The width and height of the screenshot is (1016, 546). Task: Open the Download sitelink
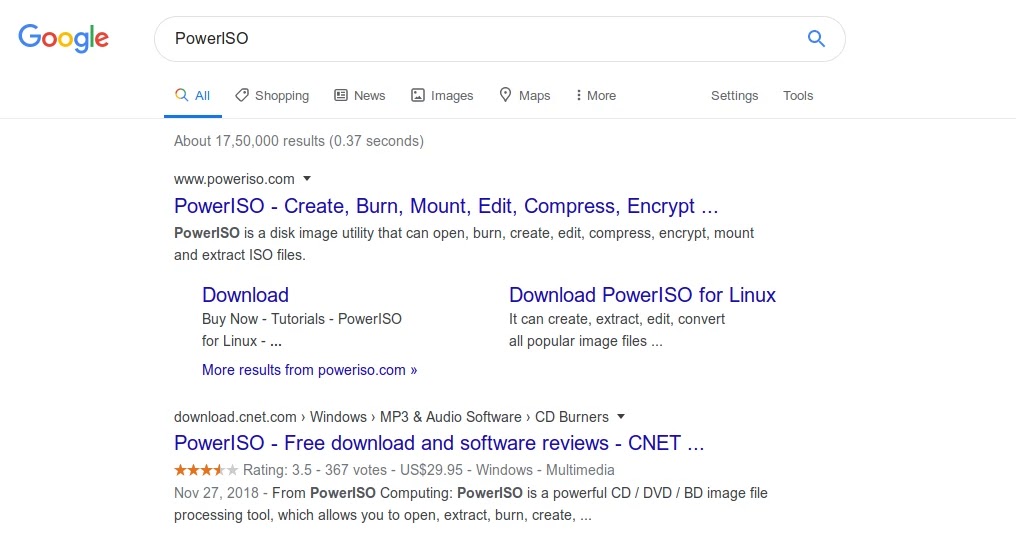(x=245, y=295)
